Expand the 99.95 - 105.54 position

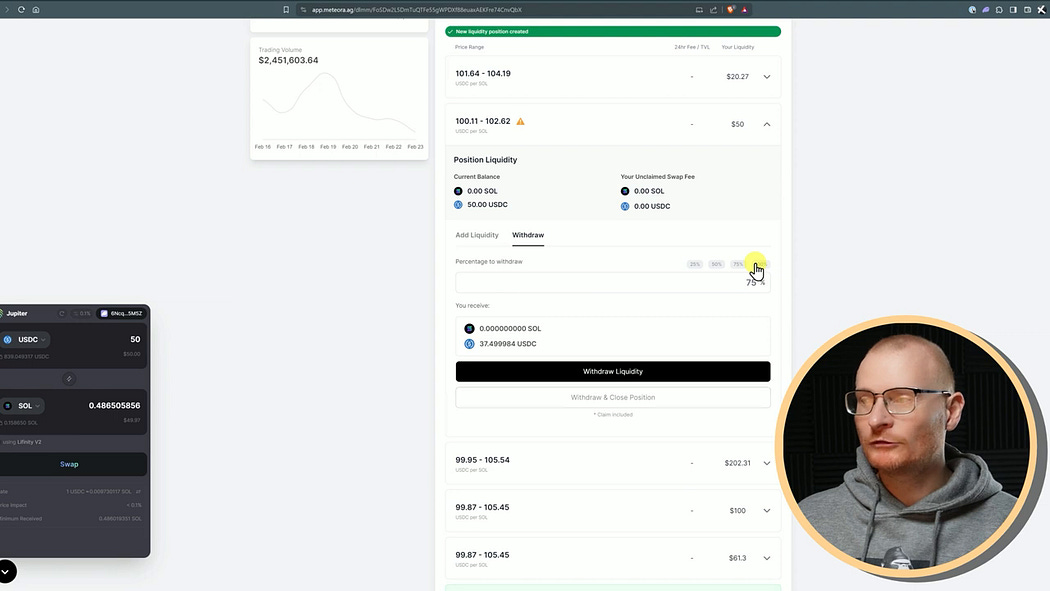[x=767, y=463]
